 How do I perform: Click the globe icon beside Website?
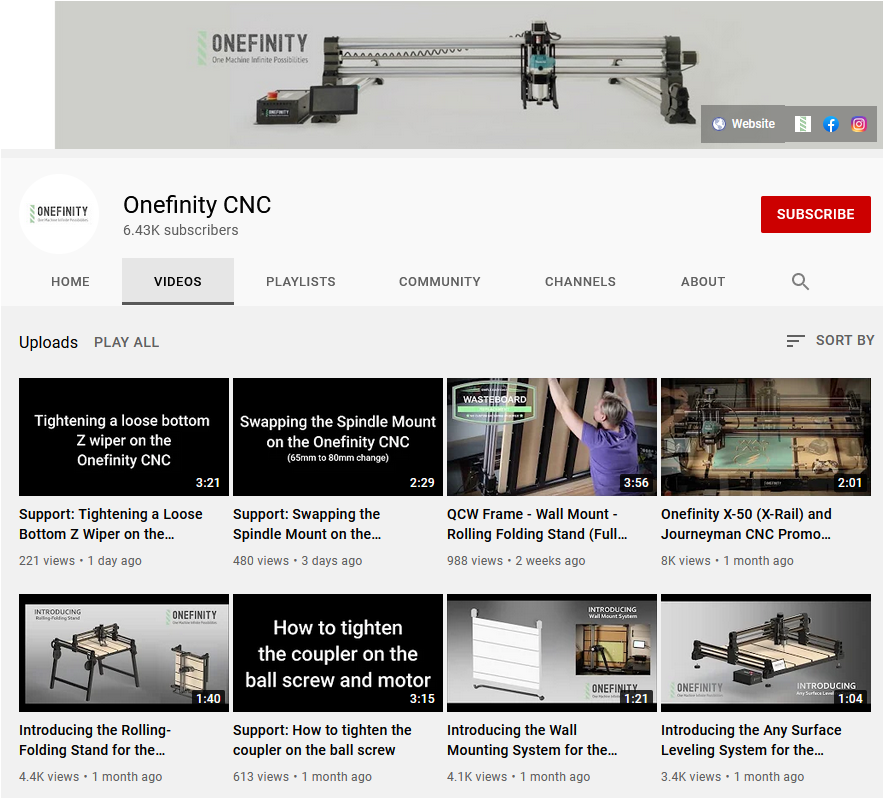[719, 124]
